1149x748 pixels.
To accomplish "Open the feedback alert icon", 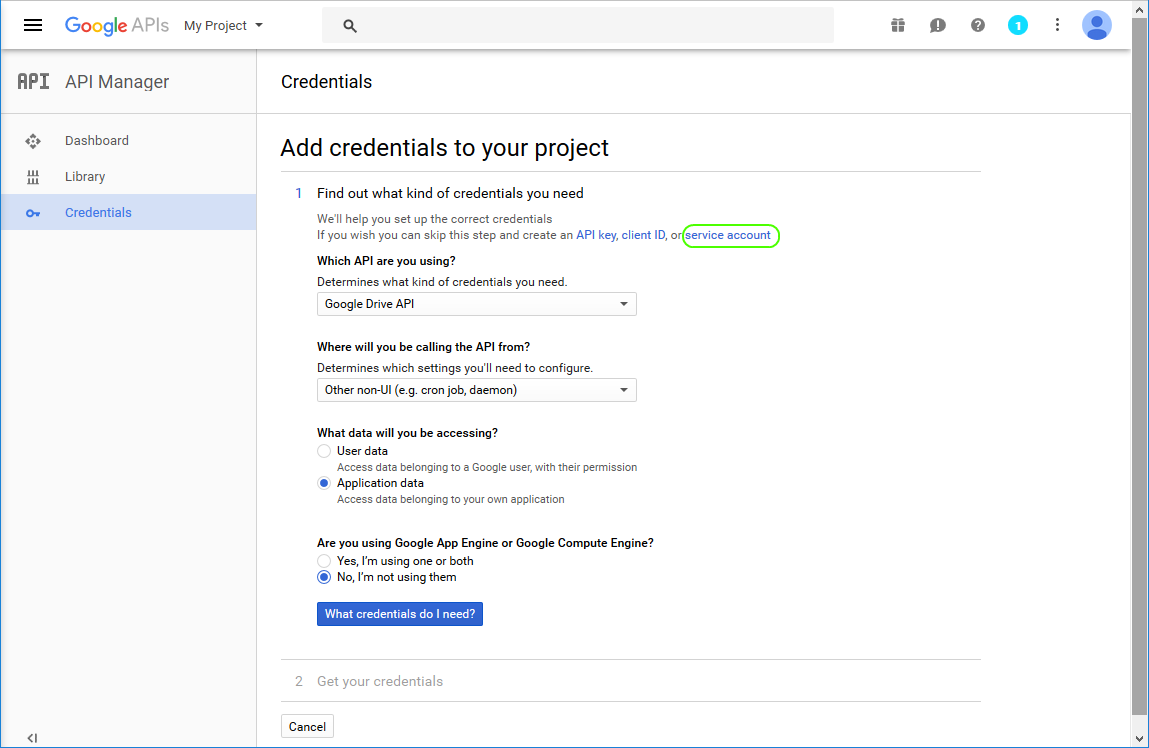I will click(x=937, y=25).
